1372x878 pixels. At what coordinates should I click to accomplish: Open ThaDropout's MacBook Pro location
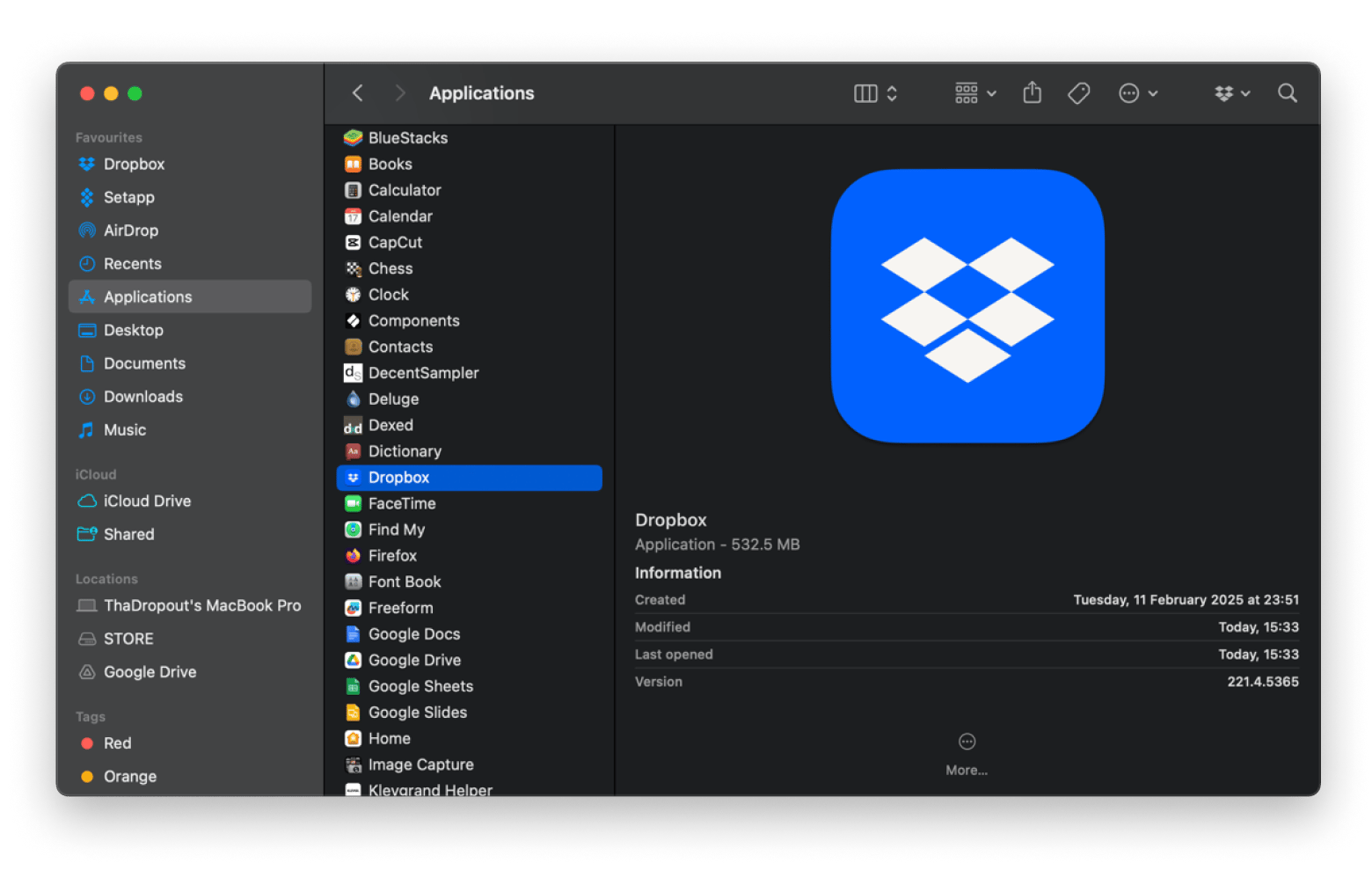(201, 606)
